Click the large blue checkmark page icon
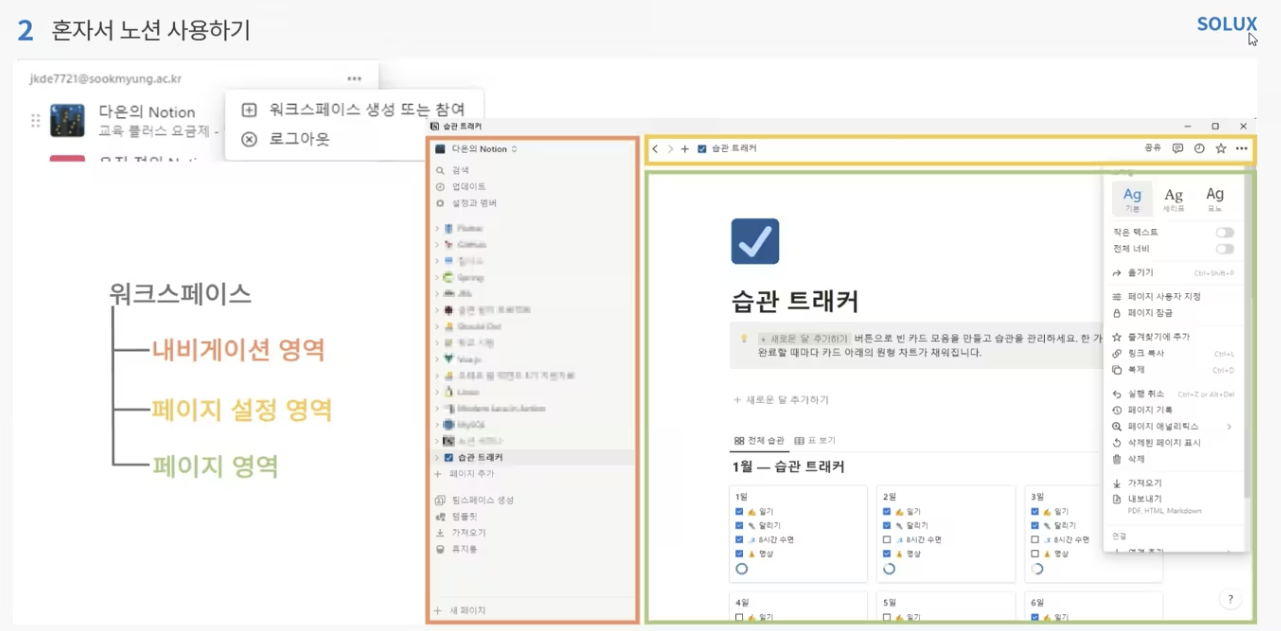The height and width of the screenshot is (631, 1281). (755, 241)
